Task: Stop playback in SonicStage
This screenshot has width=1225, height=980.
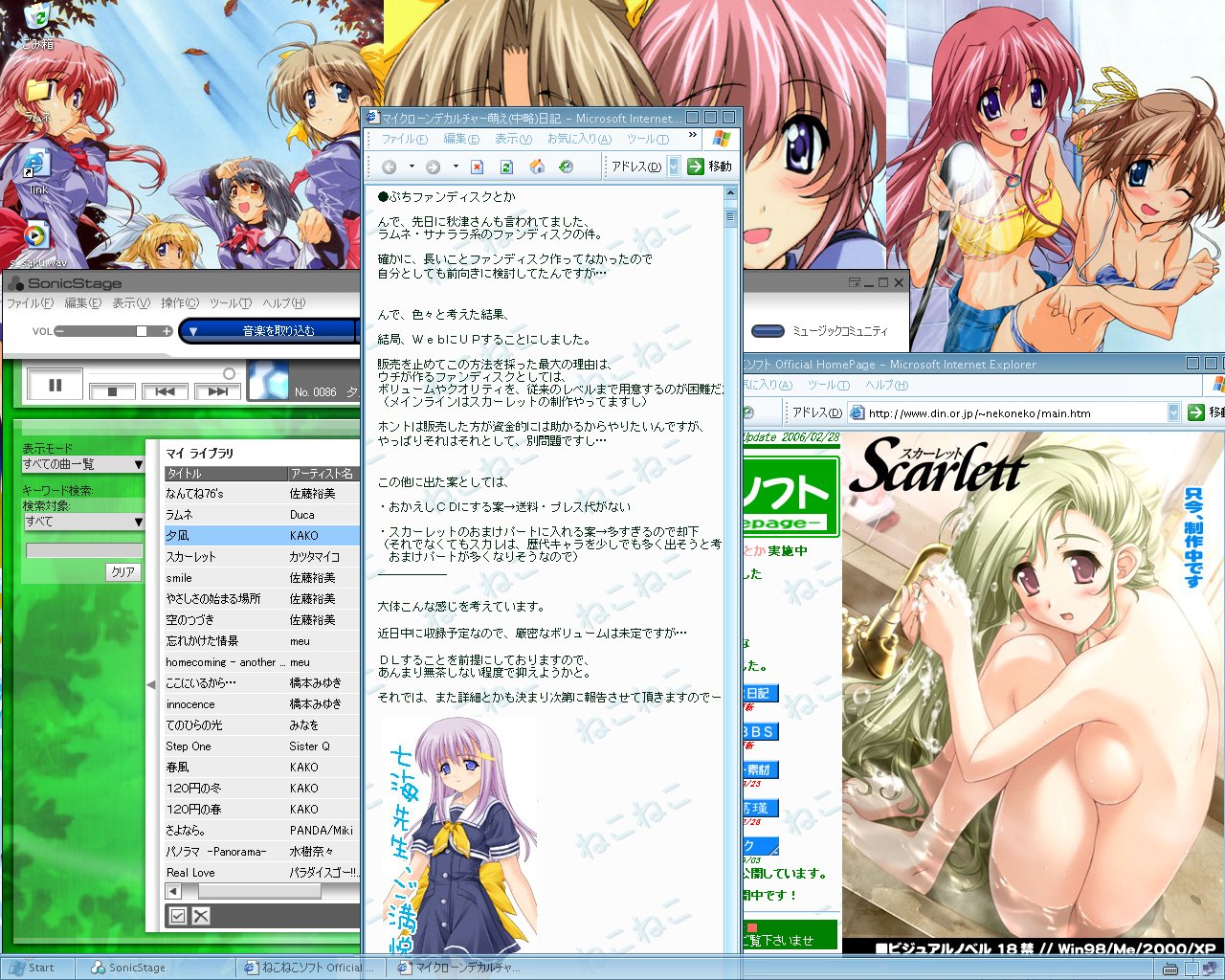Action: coord(112,391)
